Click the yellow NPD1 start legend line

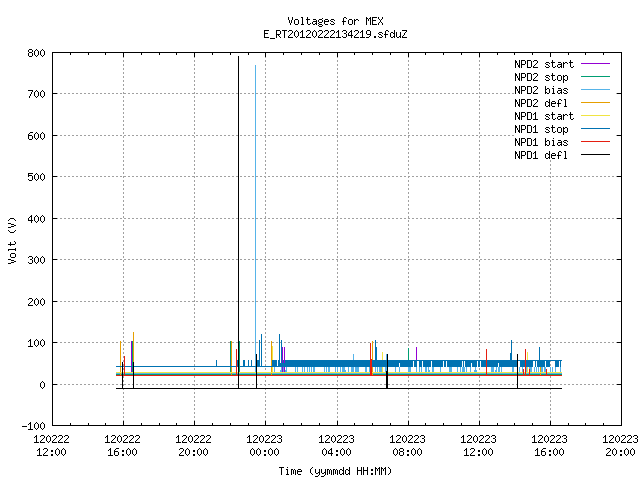[596, 116]
